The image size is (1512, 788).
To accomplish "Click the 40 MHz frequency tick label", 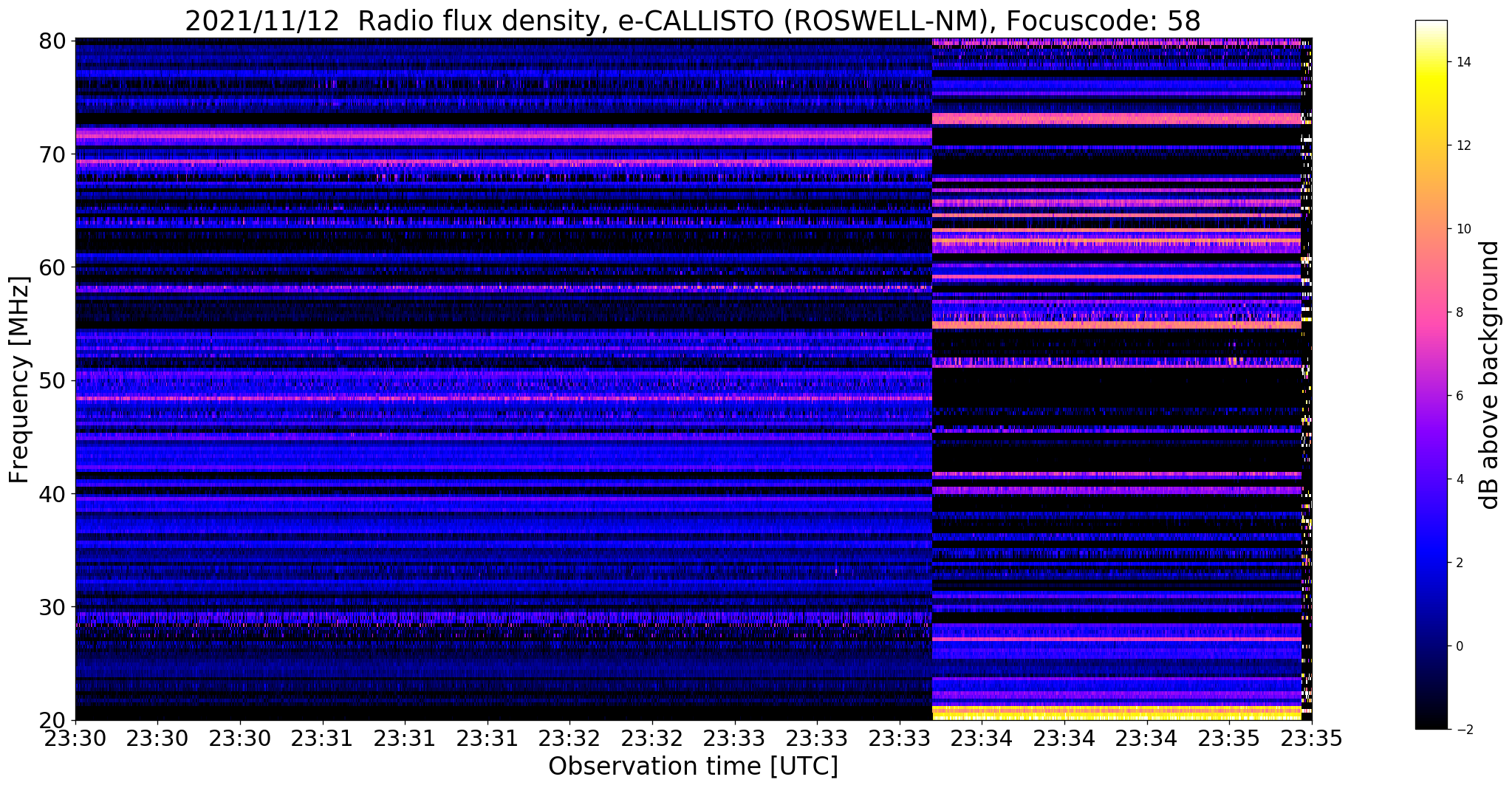I will coord(52,493).
